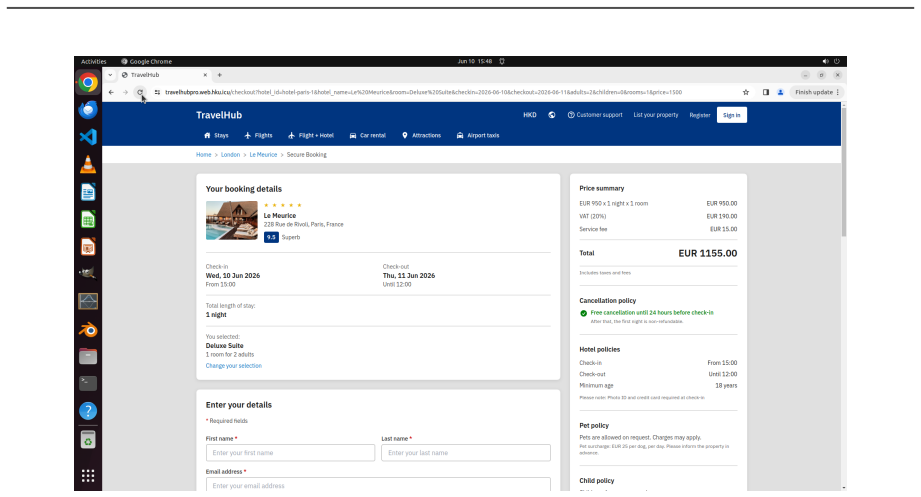921x497 pixels.
Task: Click Finish update menu button
Action: click(x=817, y=92)
